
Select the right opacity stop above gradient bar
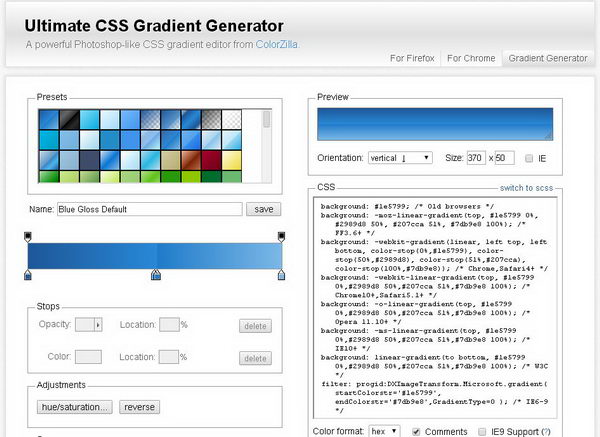(281, 236)
